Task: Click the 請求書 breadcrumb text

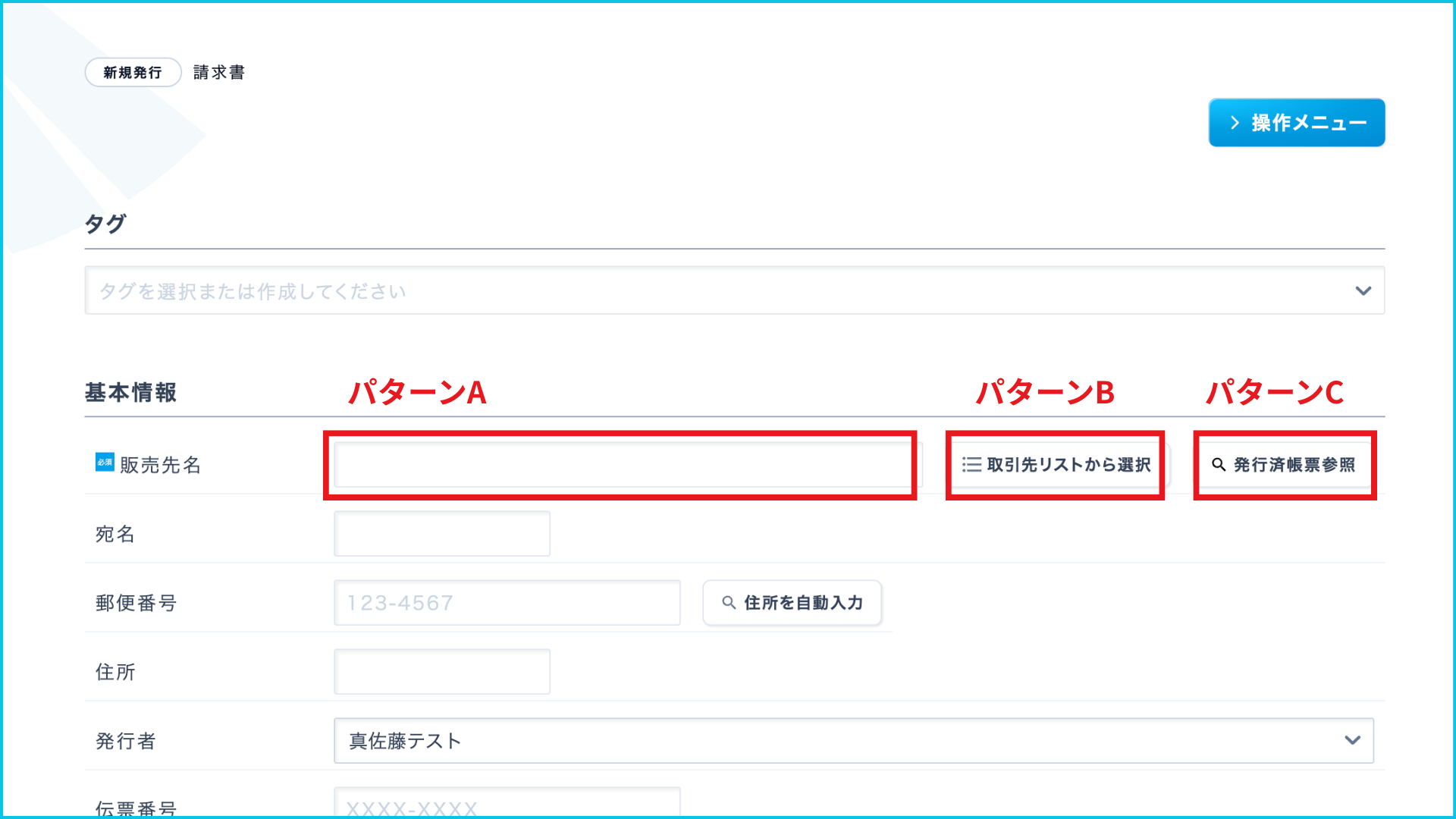Action: [x=219, y=73]
